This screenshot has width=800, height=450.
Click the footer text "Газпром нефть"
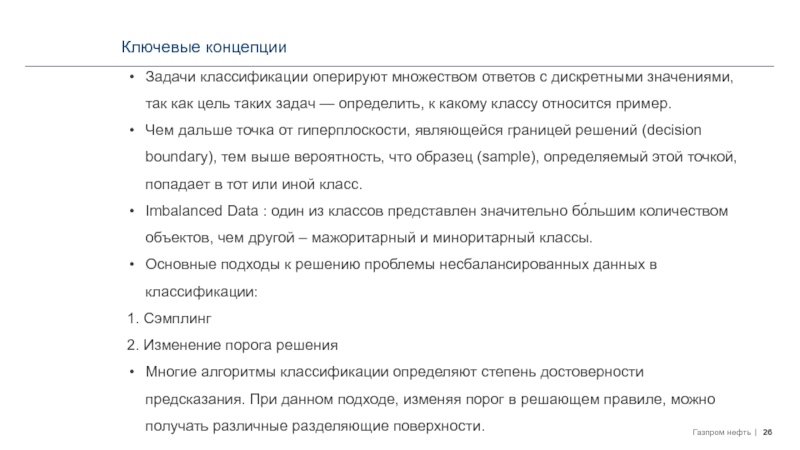click(x=719, y=432)
